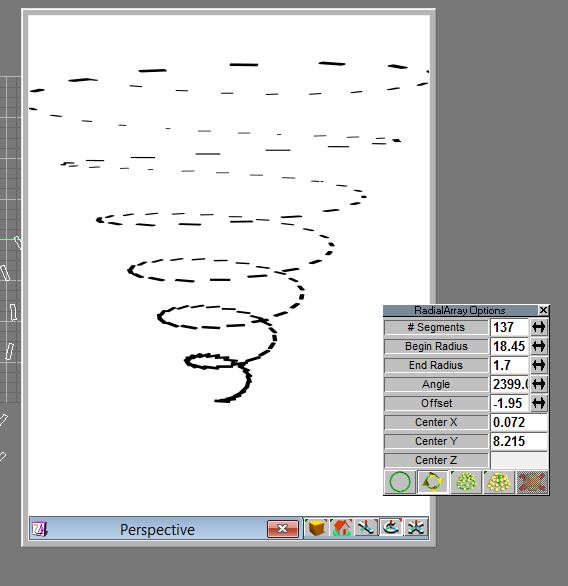Viewport: 568px width, 586px height.
Task: Click the eye zoom arrows icon
Action: (x=416, y=528)
